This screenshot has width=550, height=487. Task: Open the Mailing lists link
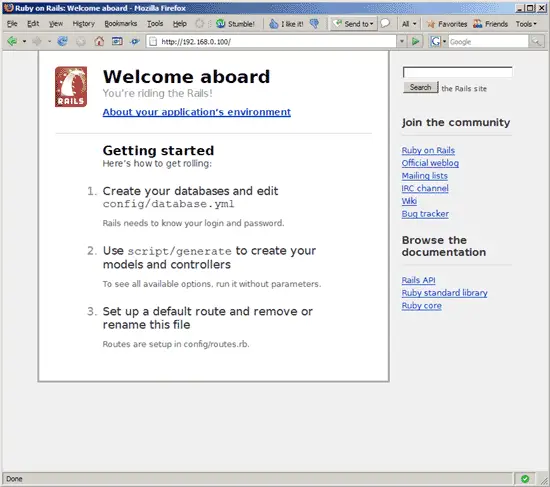click(x=425, y=176)
